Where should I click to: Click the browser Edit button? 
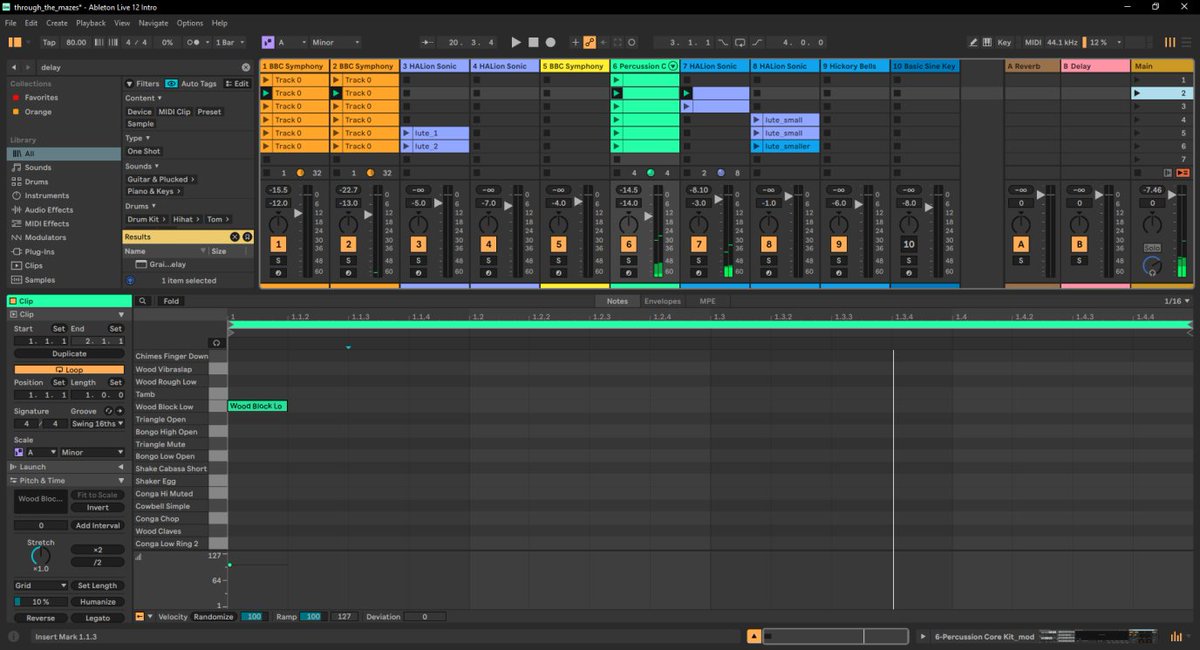pyautogui.click(x=237, y=83)
